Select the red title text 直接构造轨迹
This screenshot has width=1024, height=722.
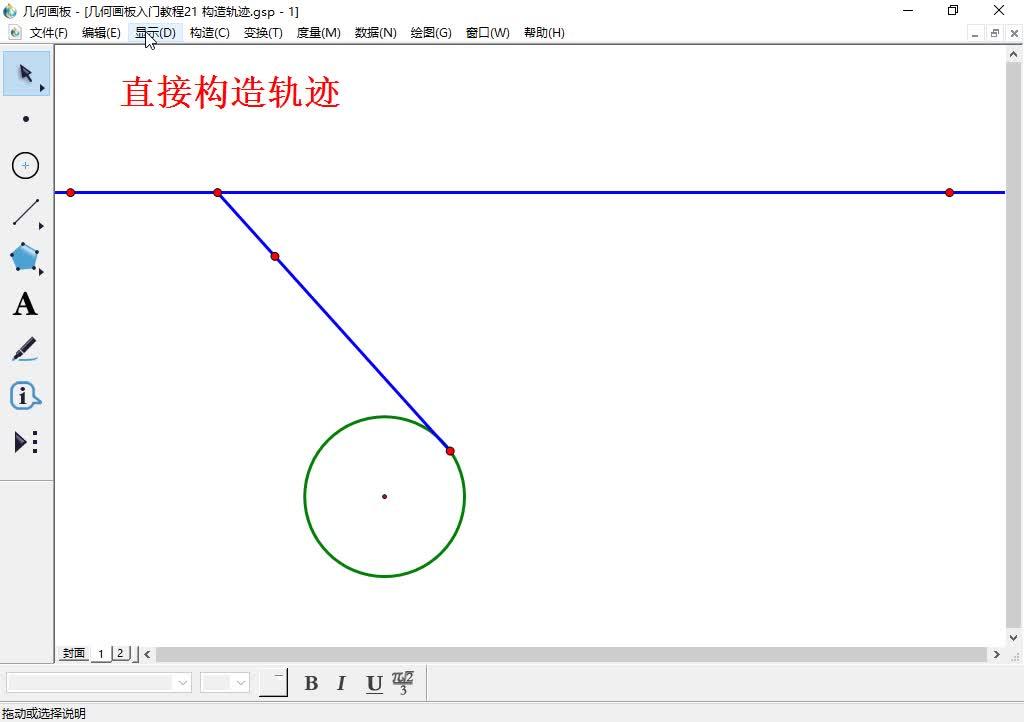point(231,92)
